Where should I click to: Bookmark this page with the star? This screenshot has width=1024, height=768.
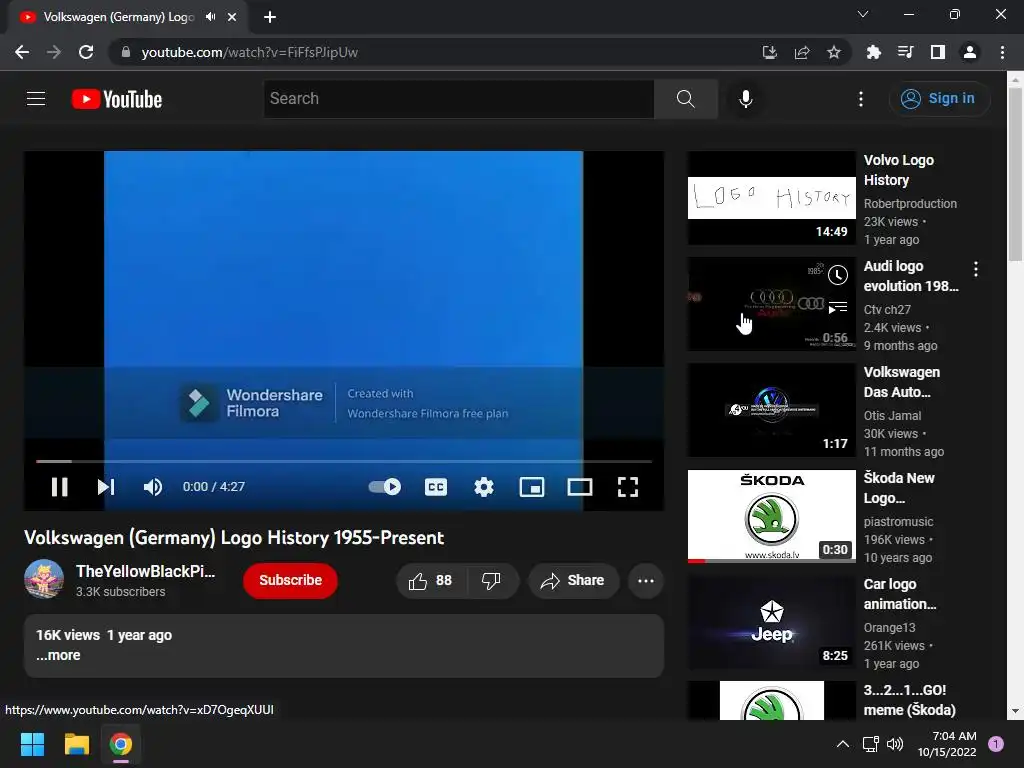pos(834,52)
